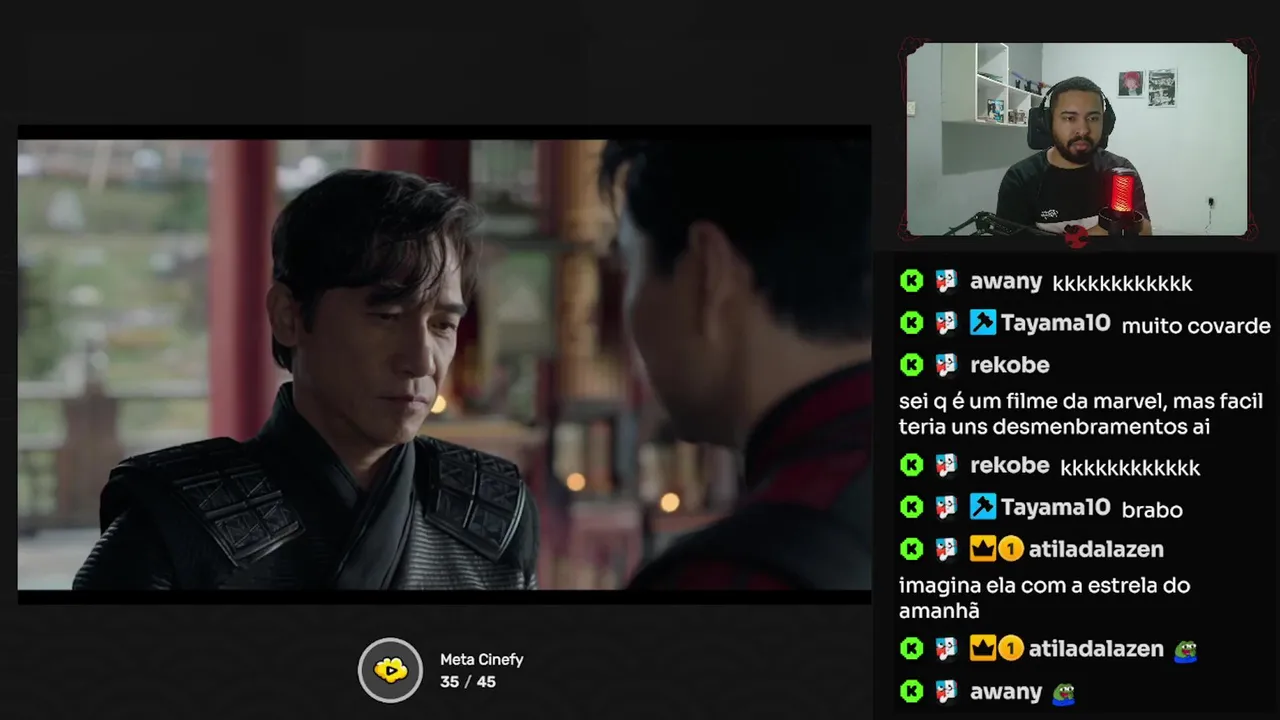Click frog emoji after awany's username

tap(1064, 693)
